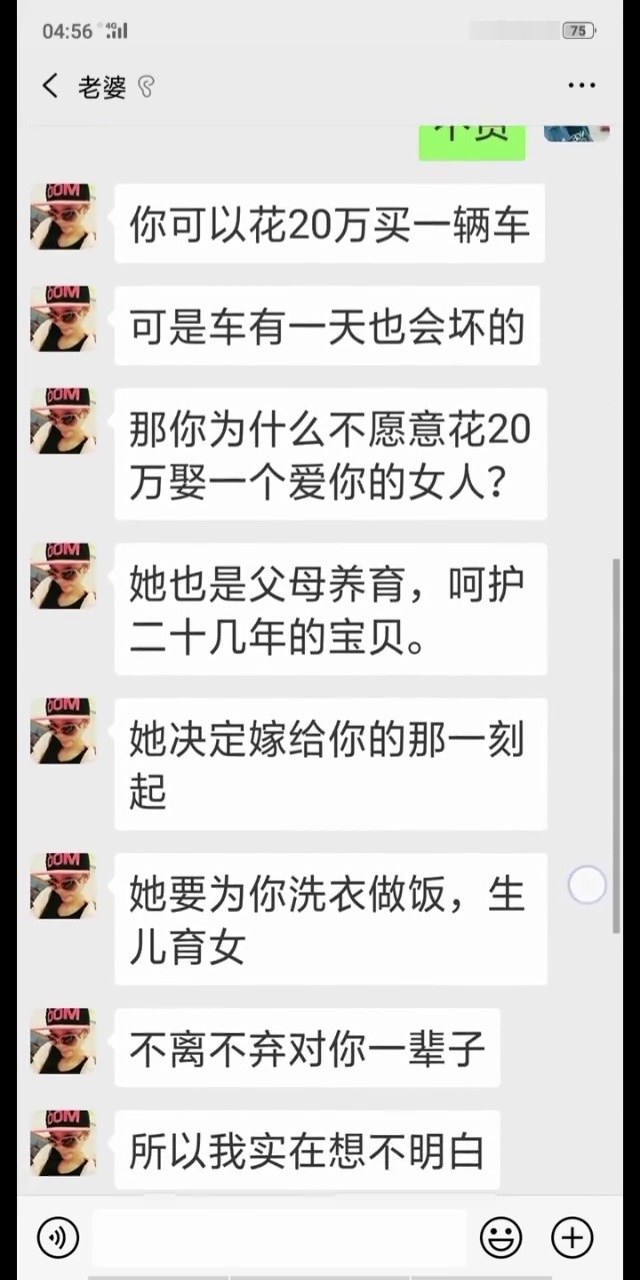The image size is (640, 1280).
Task: Tap the voice input icon
Action: pyautogui.click(x=58, y=1238)
